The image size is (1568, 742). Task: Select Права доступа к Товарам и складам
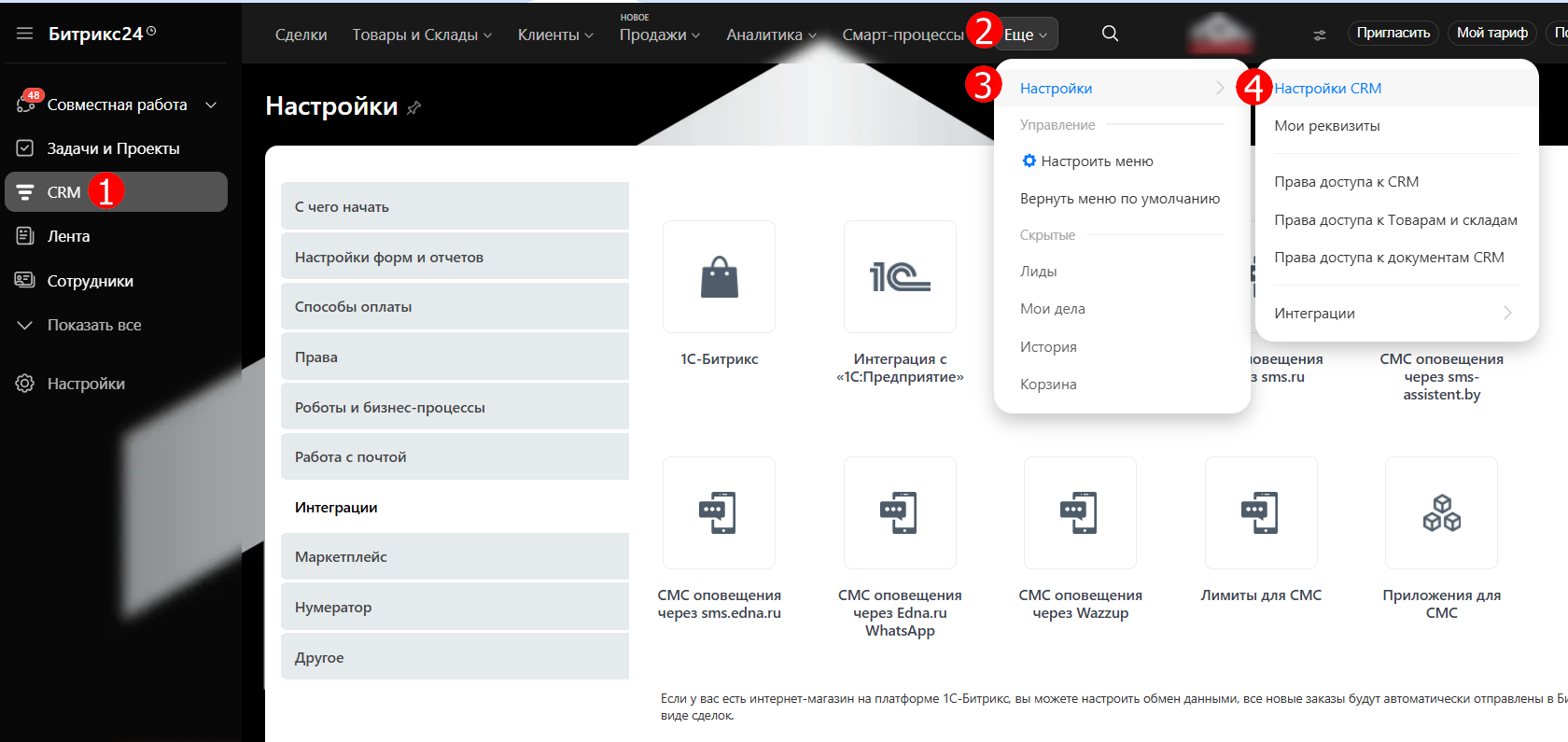[x=1395, y=220]
